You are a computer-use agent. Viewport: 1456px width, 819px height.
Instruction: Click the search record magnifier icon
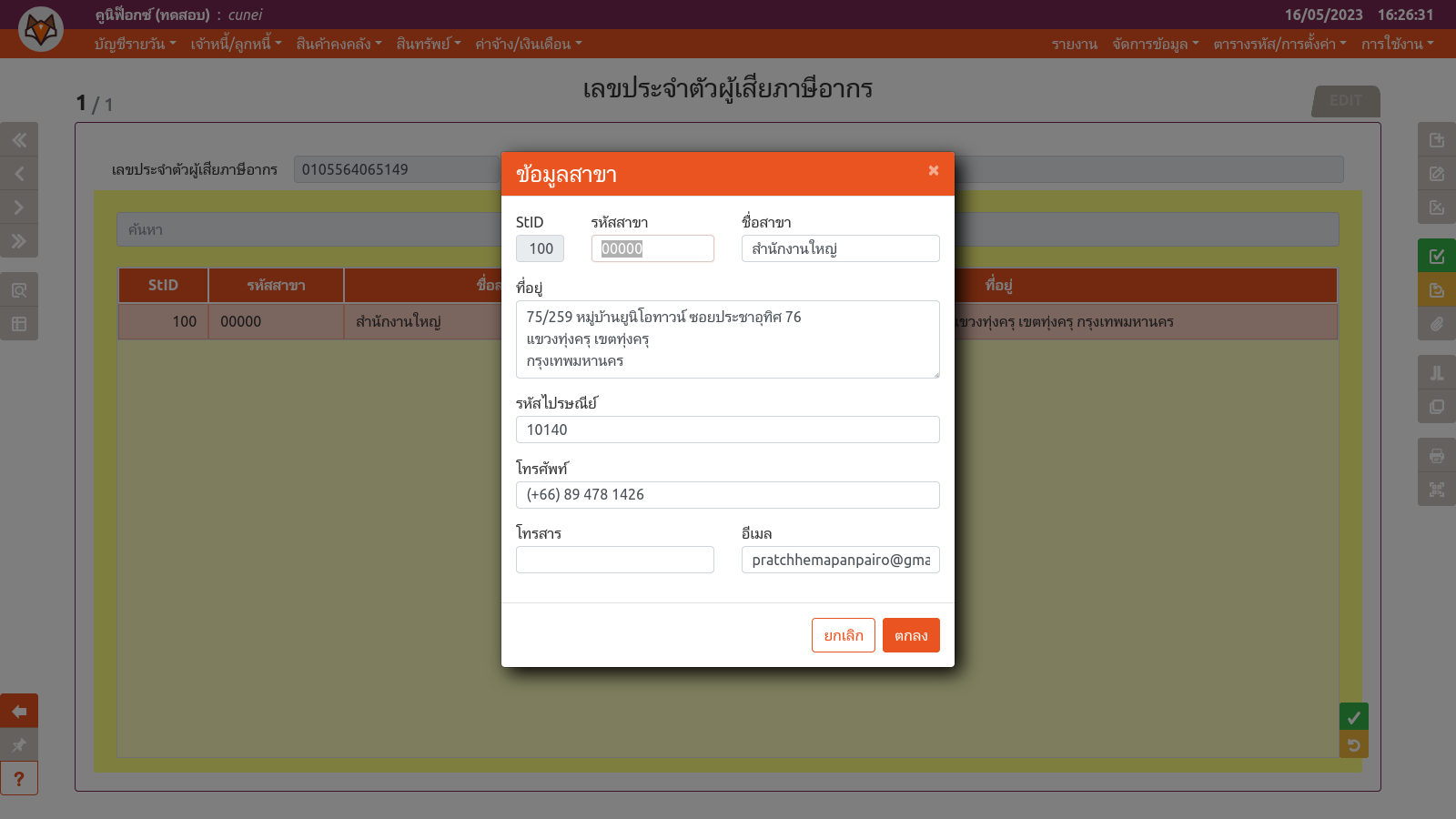pos(19,290)
